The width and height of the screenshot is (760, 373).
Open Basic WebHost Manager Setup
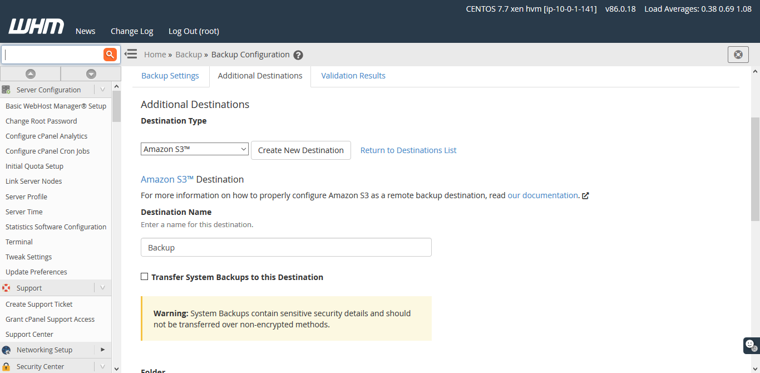56,106
